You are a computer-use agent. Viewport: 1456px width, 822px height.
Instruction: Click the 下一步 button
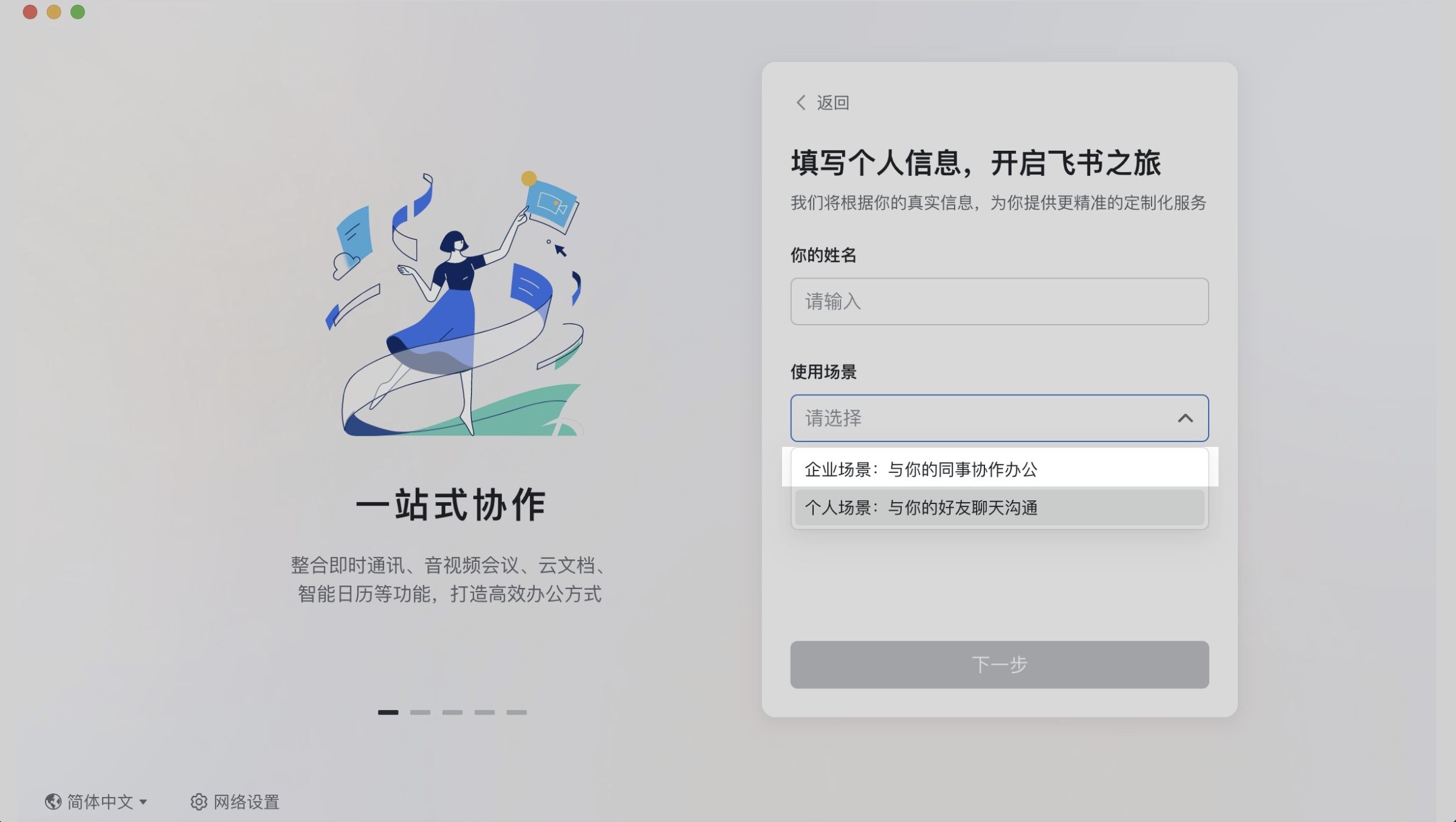coord(999,665)
